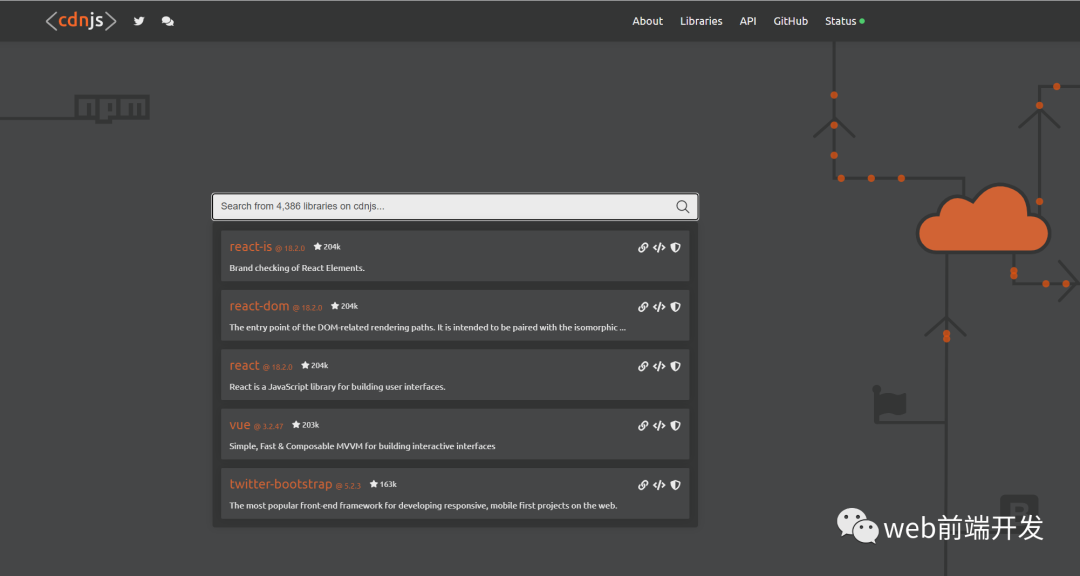Screen dimensions: 1080x576
Task: Copy URL link icon for vue
Action: 643,425
